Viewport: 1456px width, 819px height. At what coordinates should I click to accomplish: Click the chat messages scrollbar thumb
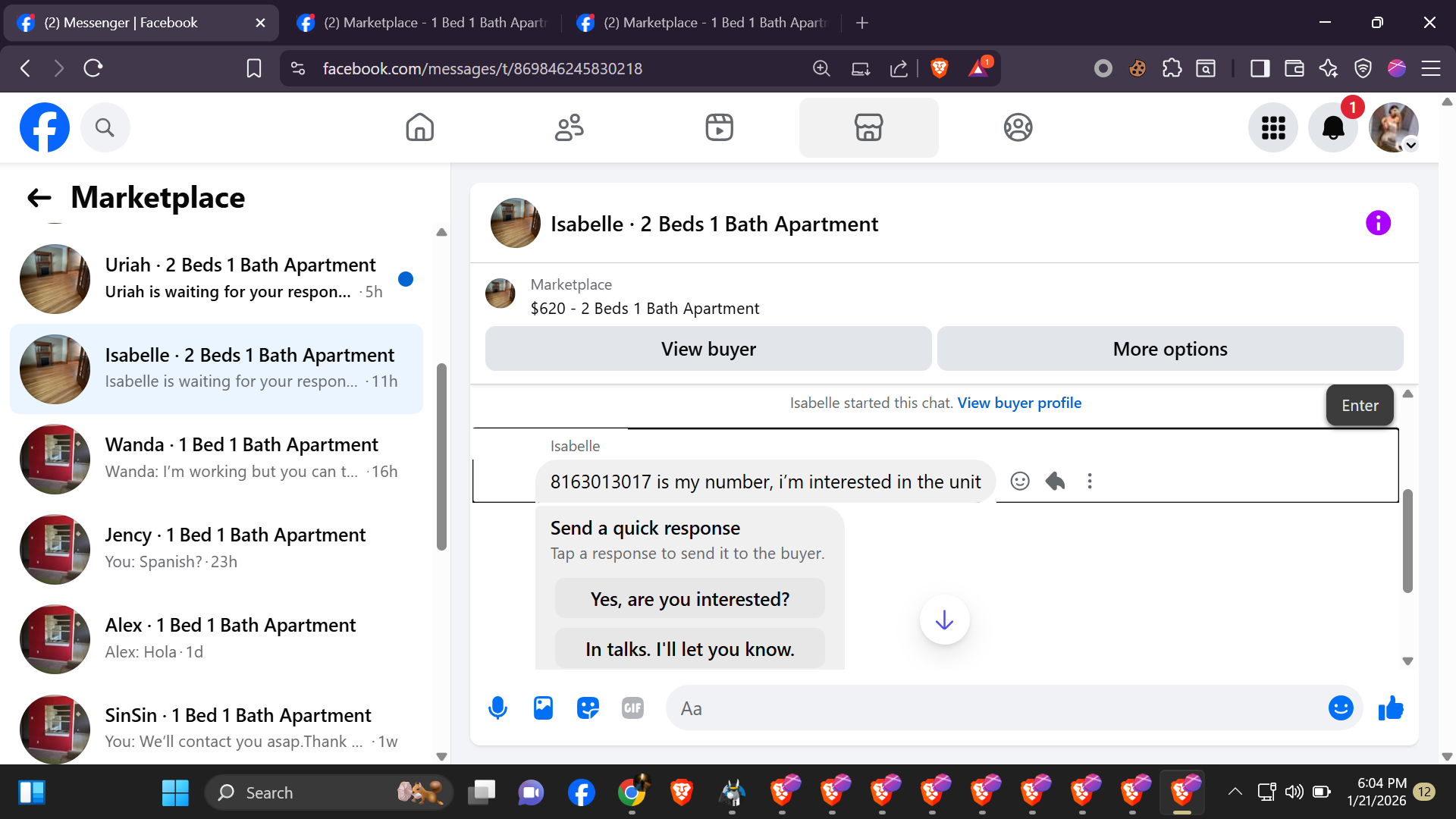tap(1407, 540)
